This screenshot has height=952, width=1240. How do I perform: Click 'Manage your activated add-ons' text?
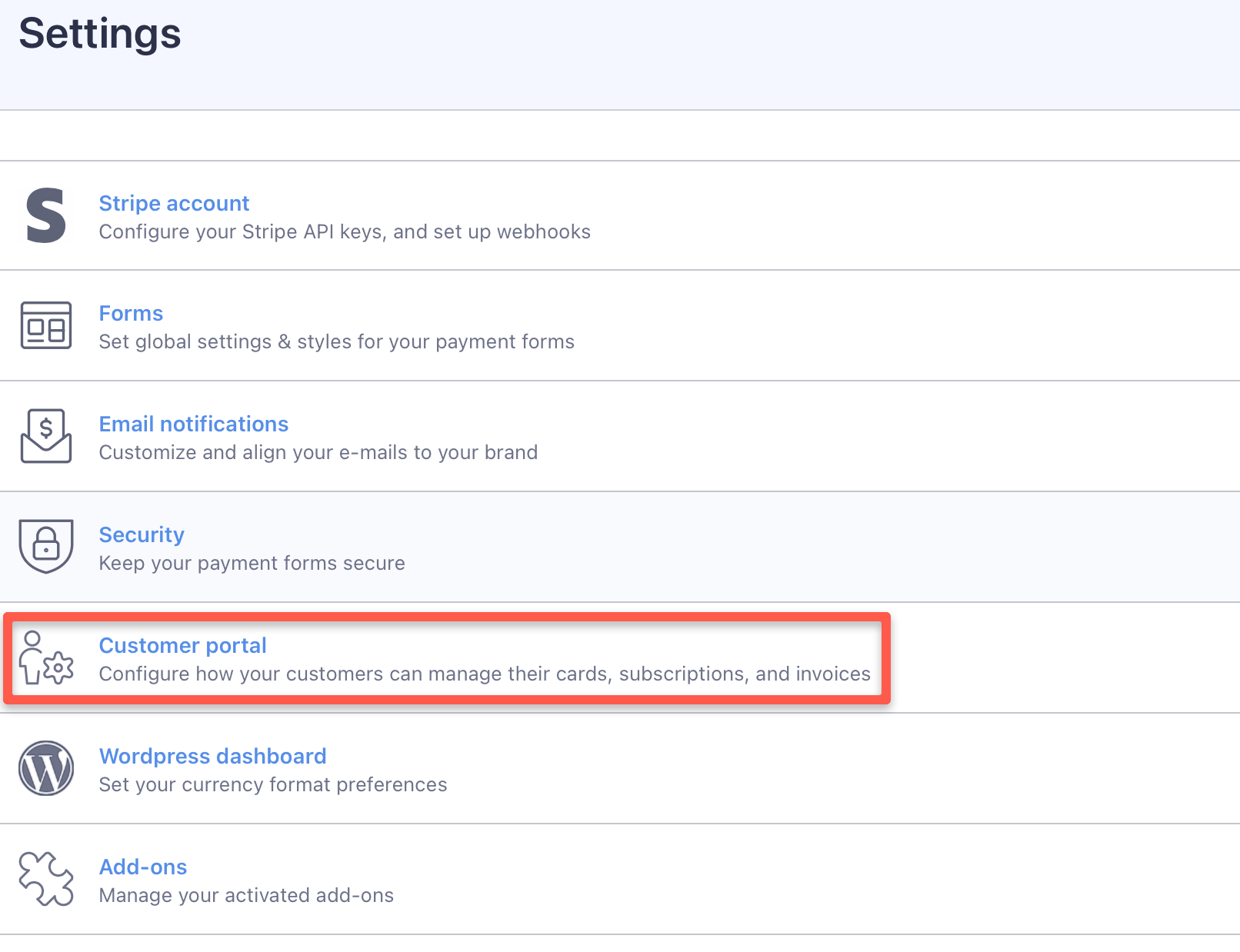click(x=246, y=896)
